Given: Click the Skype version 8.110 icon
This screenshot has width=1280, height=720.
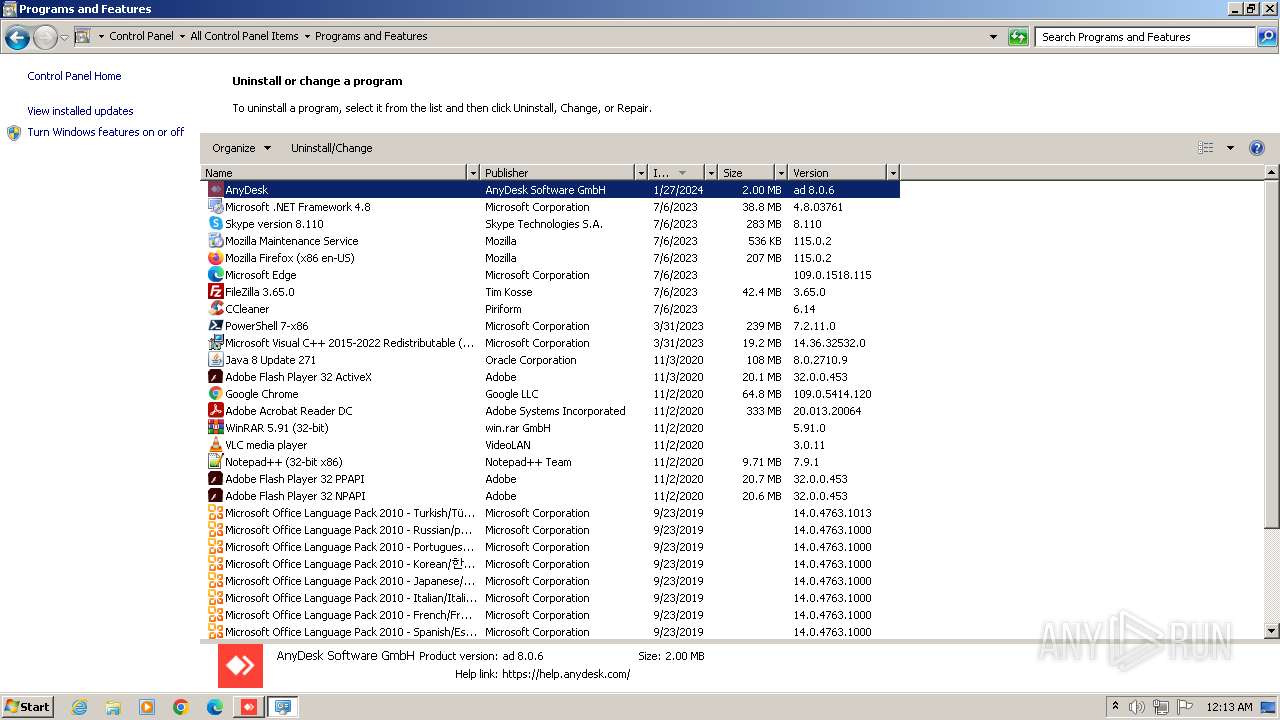Looking at the screenshot, I should 215,223.
